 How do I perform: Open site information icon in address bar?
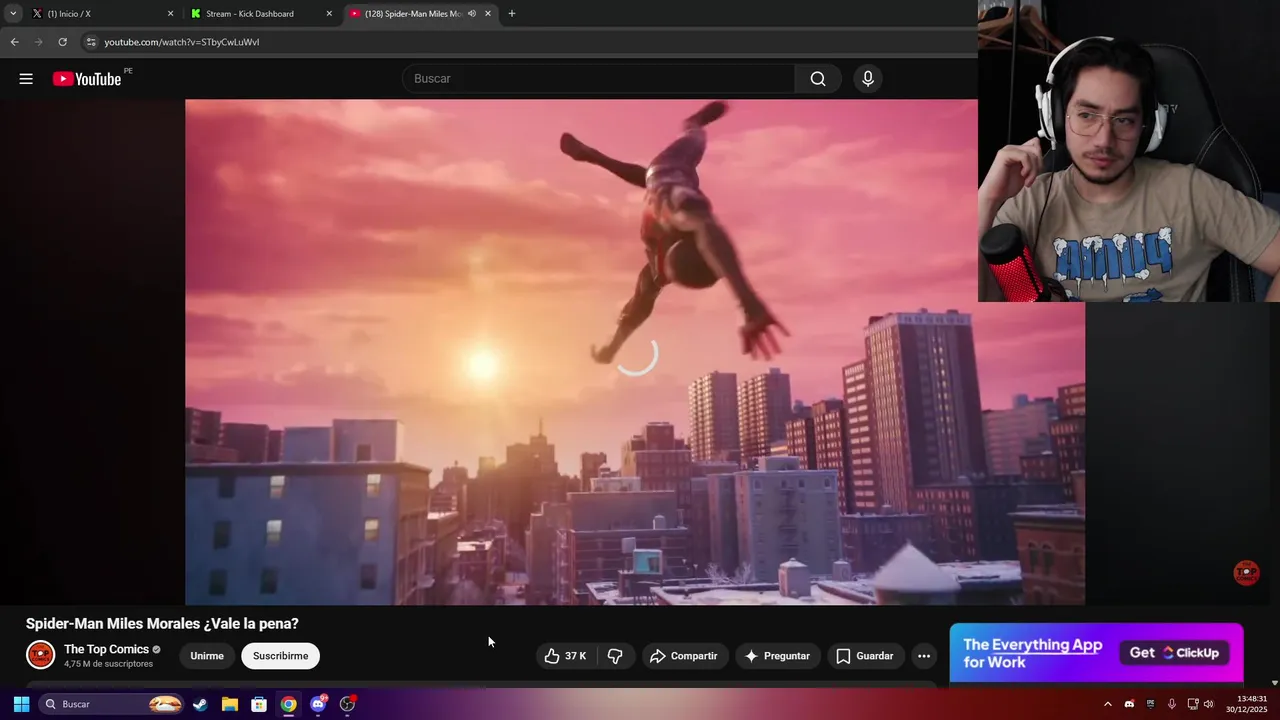(x=91, y=42)
